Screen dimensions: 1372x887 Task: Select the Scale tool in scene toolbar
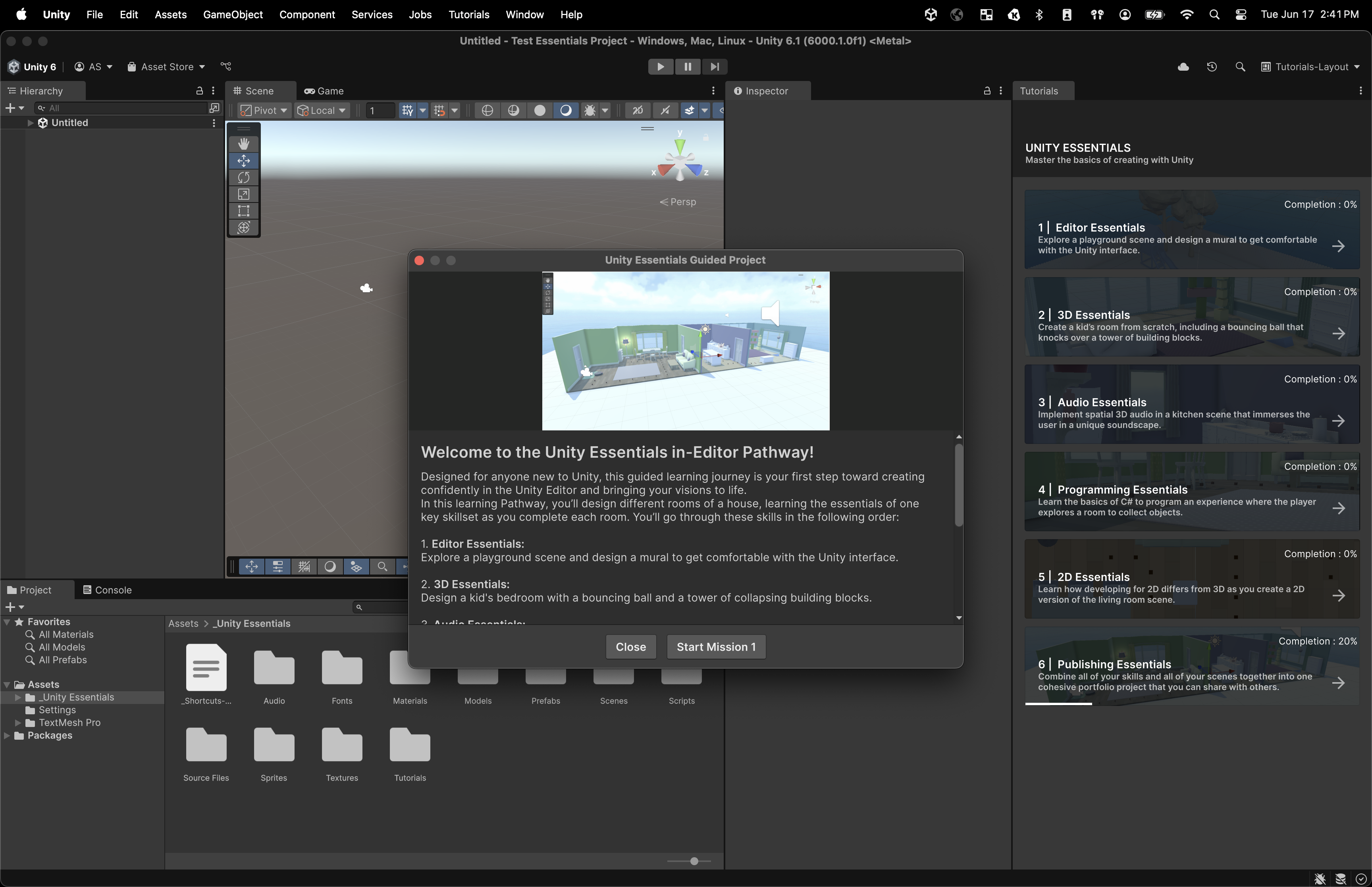tap(243, 194)
